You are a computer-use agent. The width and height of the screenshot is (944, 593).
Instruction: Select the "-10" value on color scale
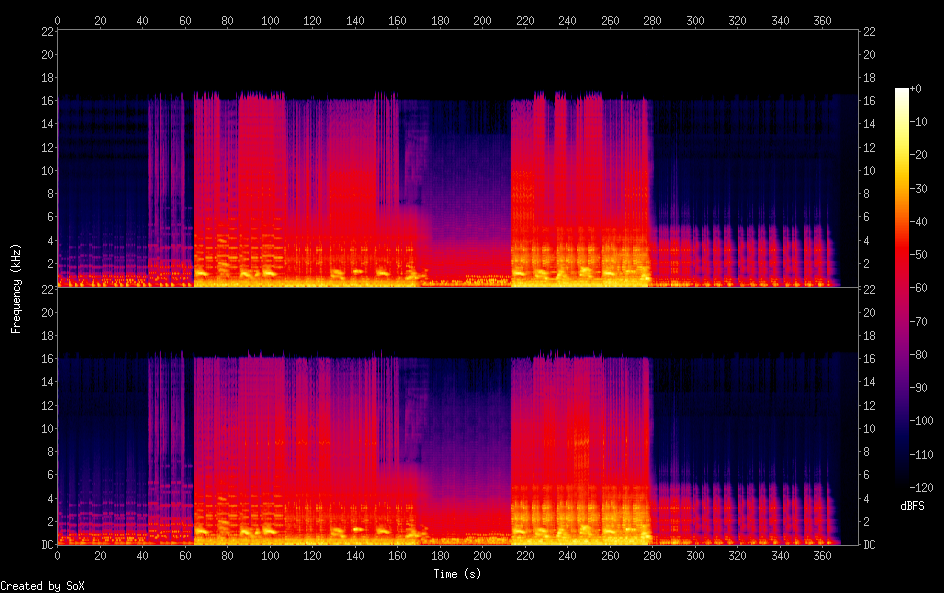tap(919, 122)
